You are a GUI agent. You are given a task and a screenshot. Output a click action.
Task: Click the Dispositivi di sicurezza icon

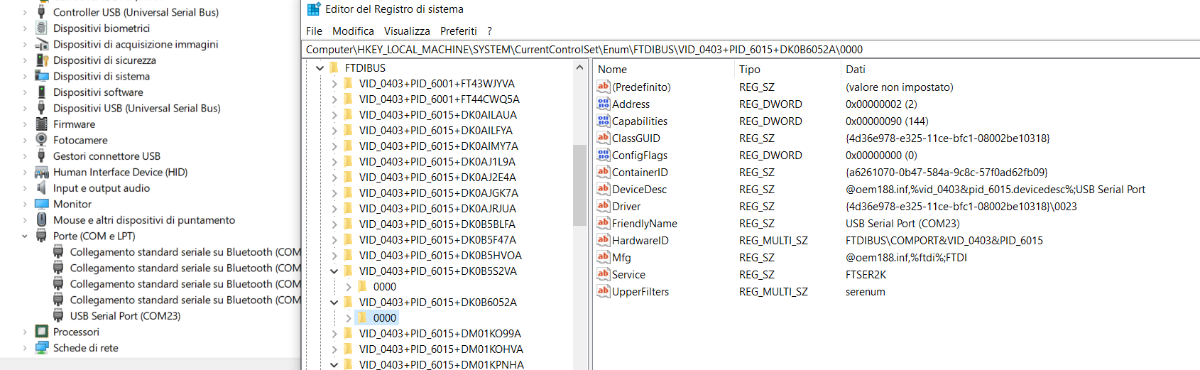41,60
